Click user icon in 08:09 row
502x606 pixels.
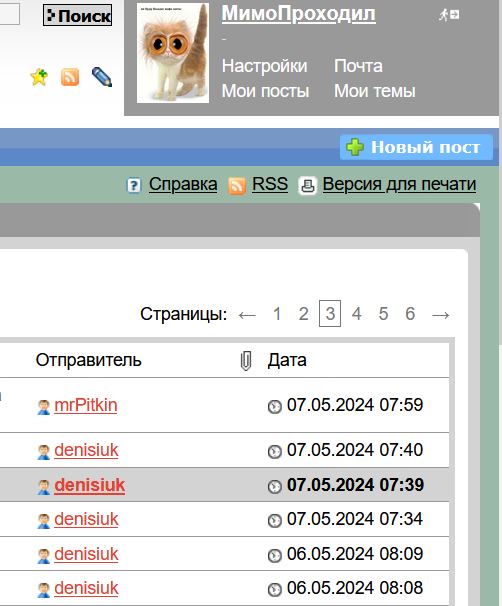click(44, 556)
